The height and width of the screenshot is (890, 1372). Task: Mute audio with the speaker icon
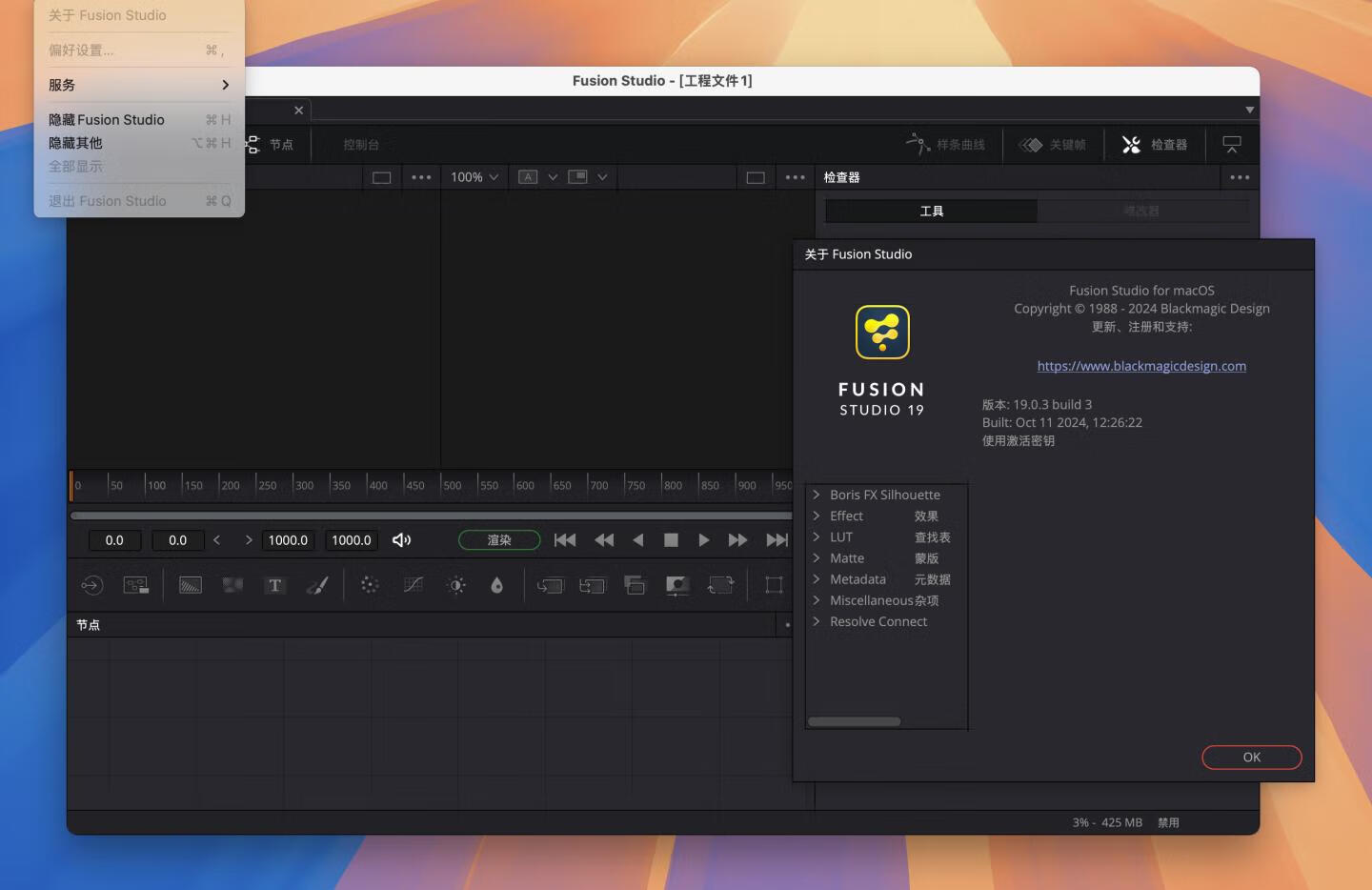click(401, 540)
